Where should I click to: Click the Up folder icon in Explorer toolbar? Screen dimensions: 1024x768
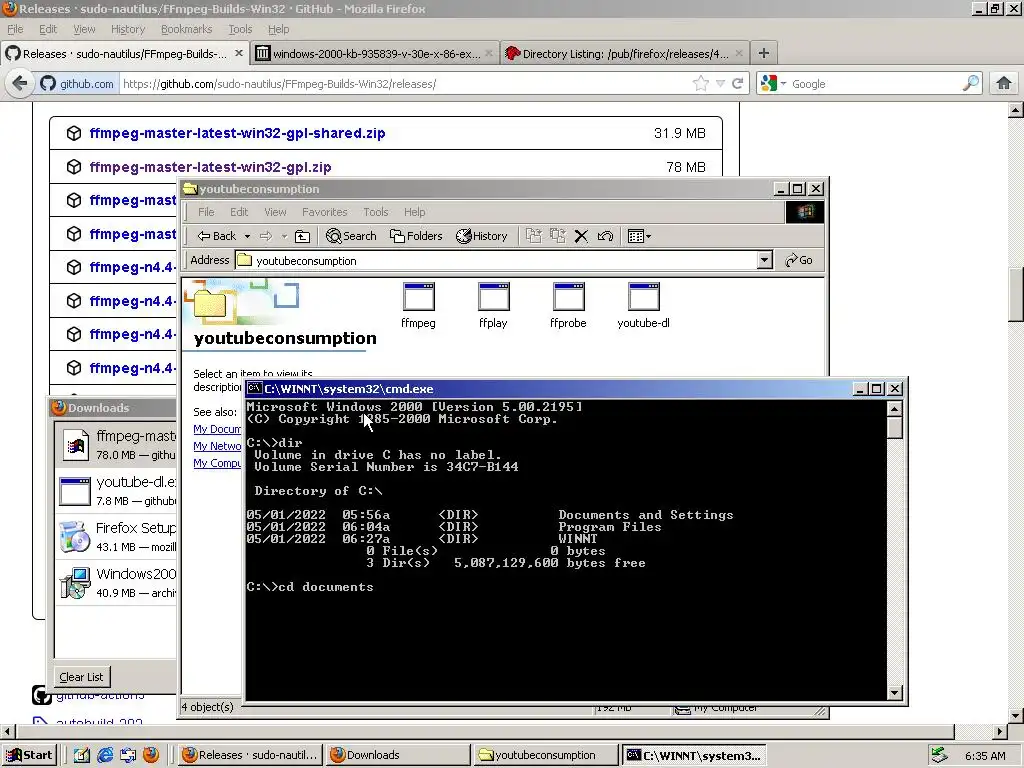pyautogui.click(x=302, y=236)
